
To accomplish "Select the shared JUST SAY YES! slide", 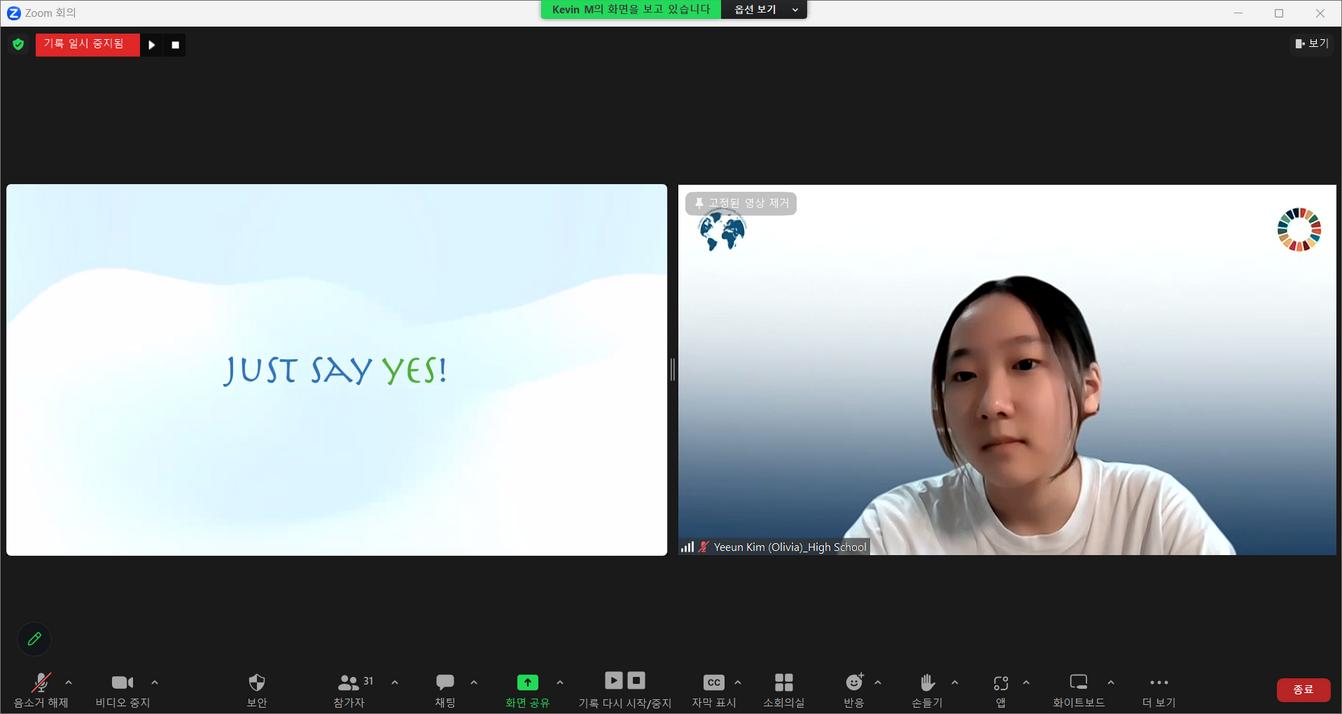I will [x=337, y=370].
